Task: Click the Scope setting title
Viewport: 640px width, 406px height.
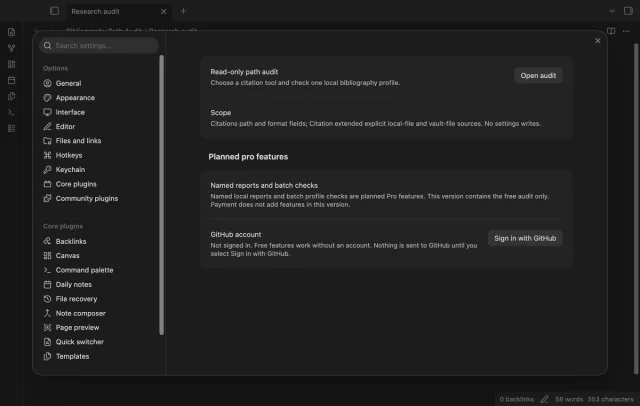Action: coord(221,113)
